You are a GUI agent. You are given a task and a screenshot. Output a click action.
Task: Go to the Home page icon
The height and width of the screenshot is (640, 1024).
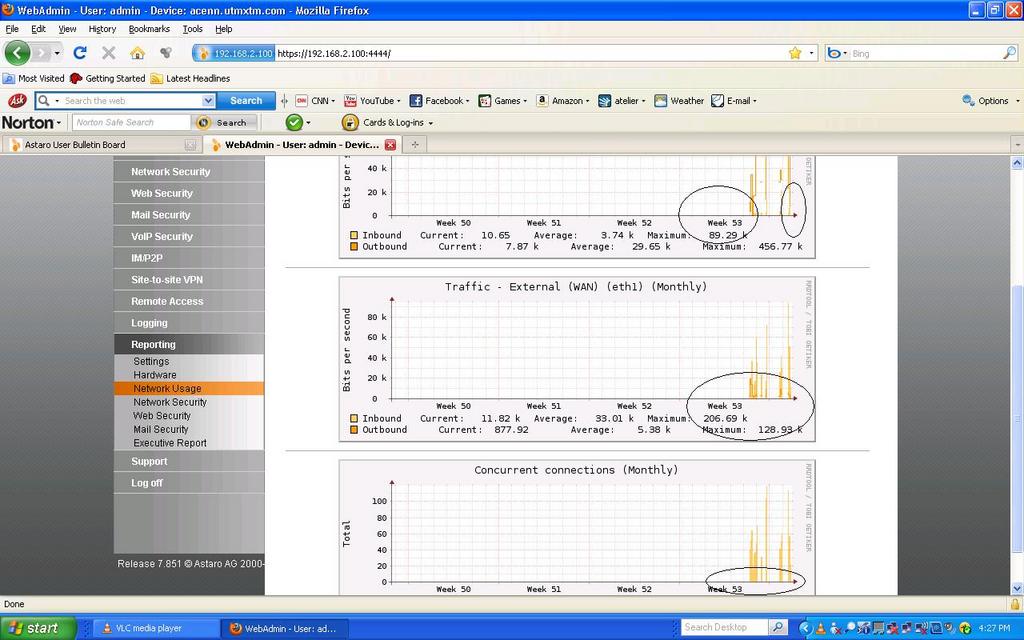coord(137,53)
